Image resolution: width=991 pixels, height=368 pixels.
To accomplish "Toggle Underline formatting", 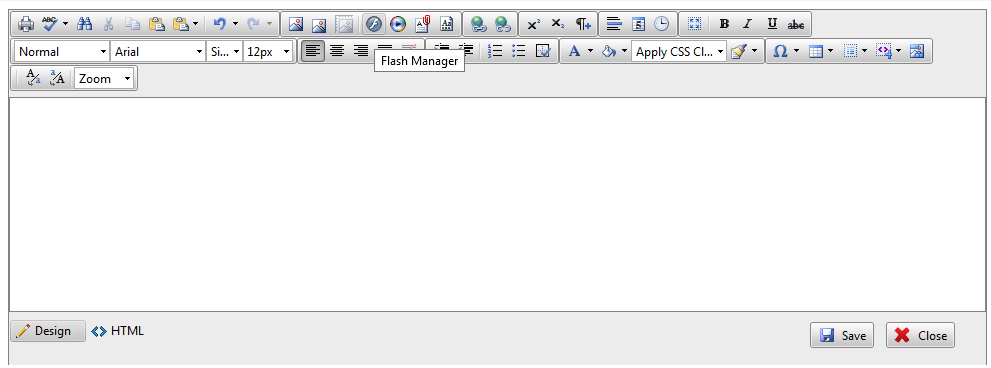I will tap(772, 24).
